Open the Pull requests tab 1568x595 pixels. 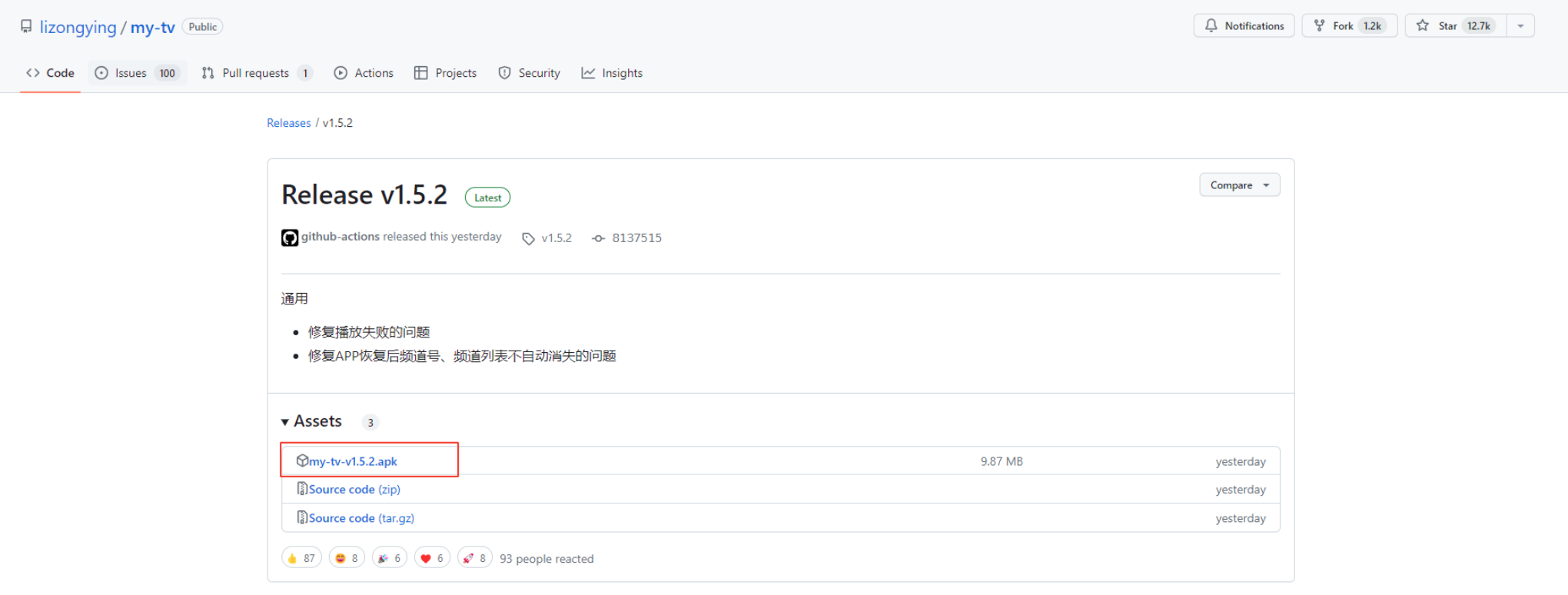coord(257,73)
